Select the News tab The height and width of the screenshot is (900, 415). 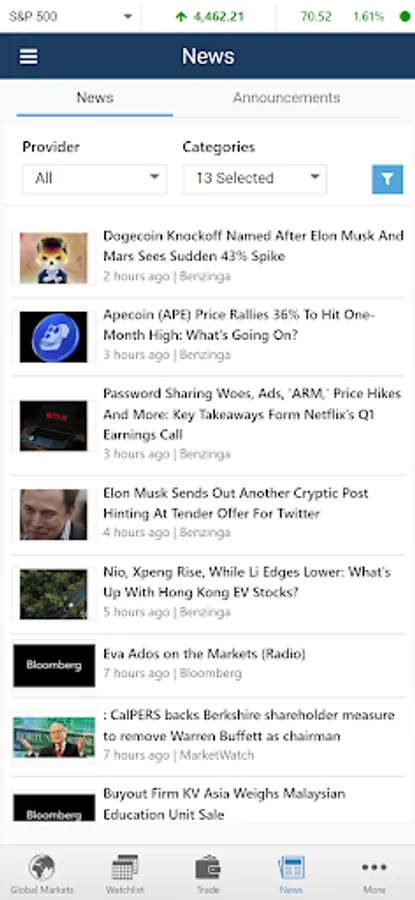tap(95, 98)
